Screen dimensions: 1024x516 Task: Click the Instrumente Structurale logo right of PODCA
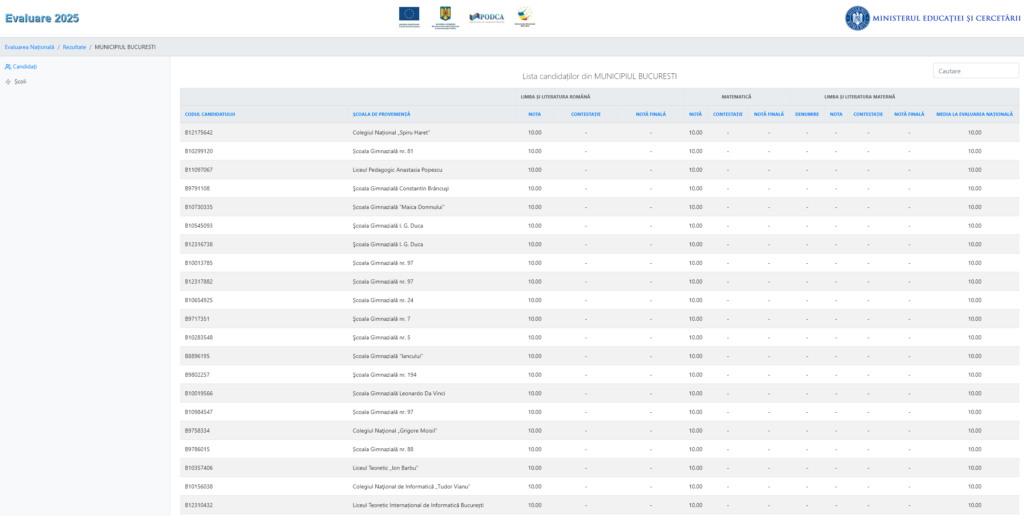point(524,16)
